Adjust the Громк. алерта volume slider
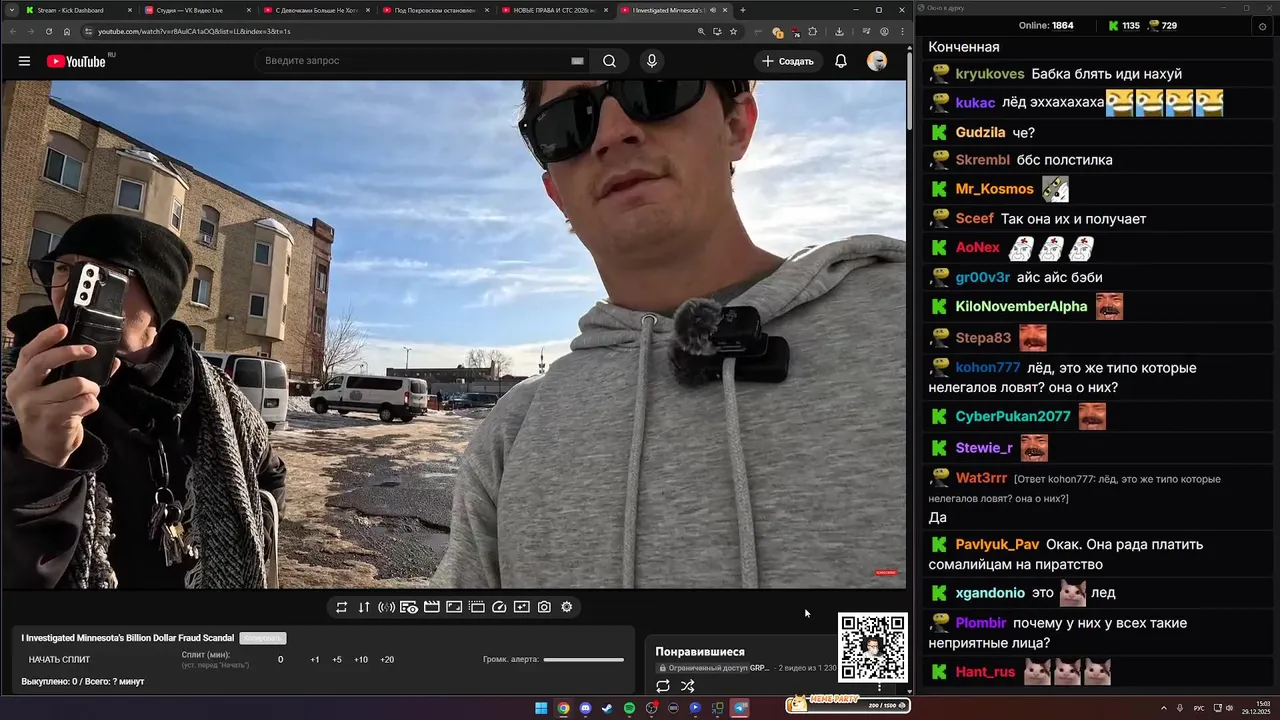The image size is (1280, 720). (x=584, y=659)
